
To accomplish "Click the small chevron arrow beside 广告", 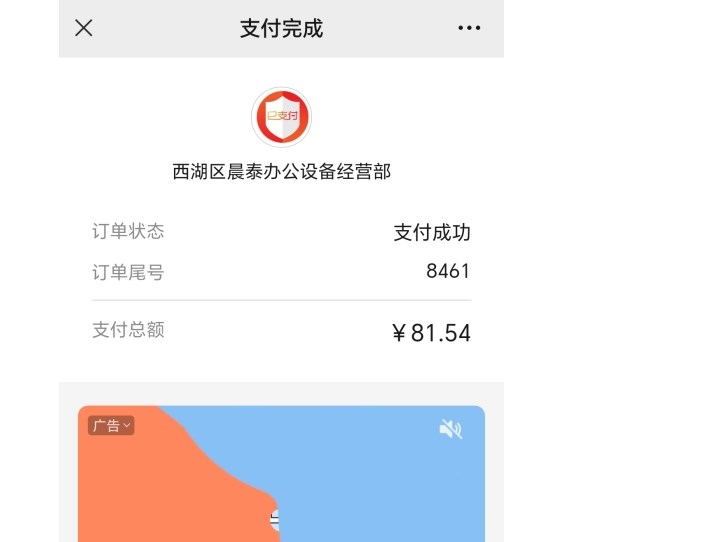I will coord(127,425).
